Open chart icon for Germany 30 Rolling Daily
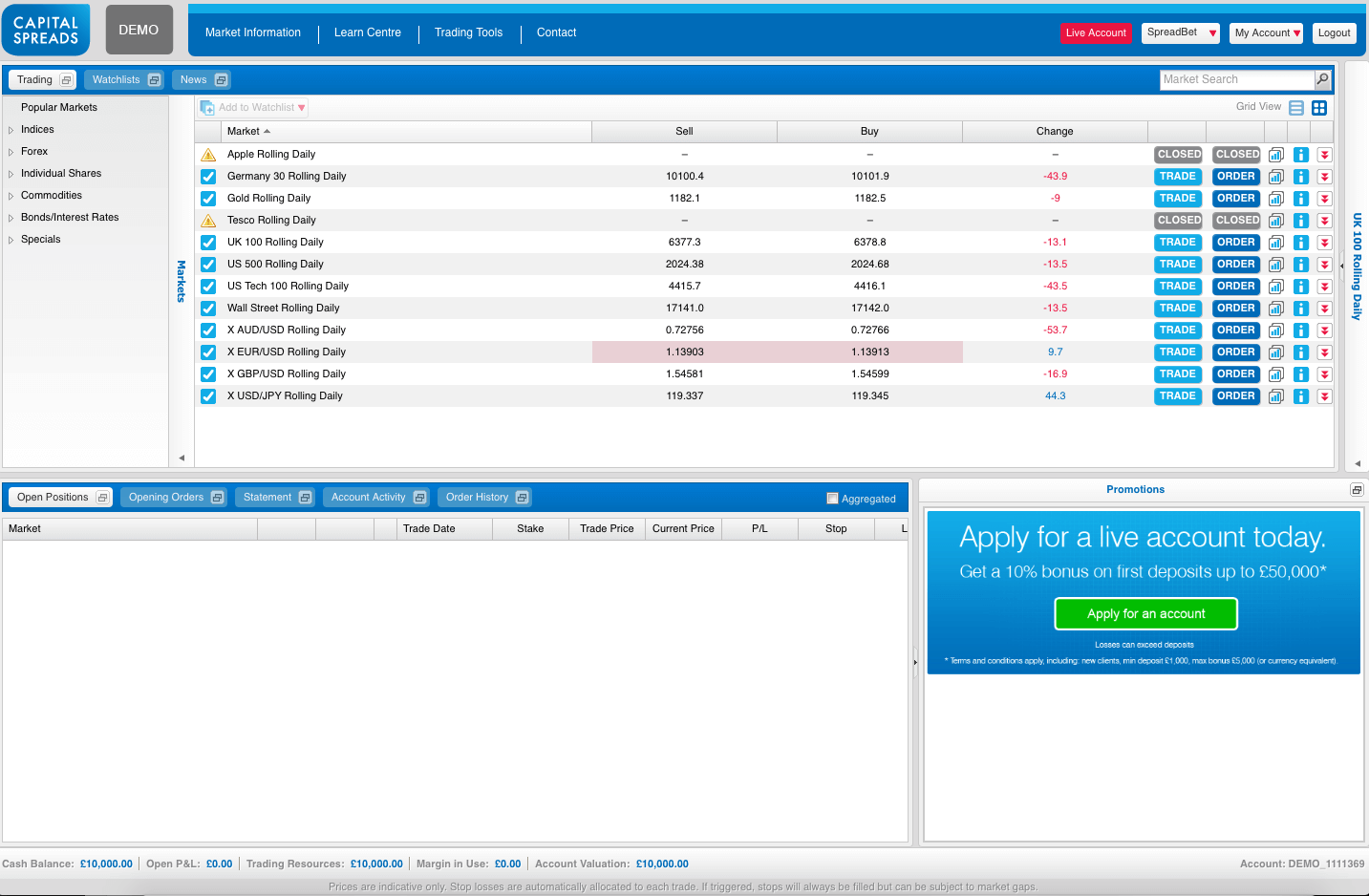1369x896 pixels. pyautogui.click(x=1275, y=177)
